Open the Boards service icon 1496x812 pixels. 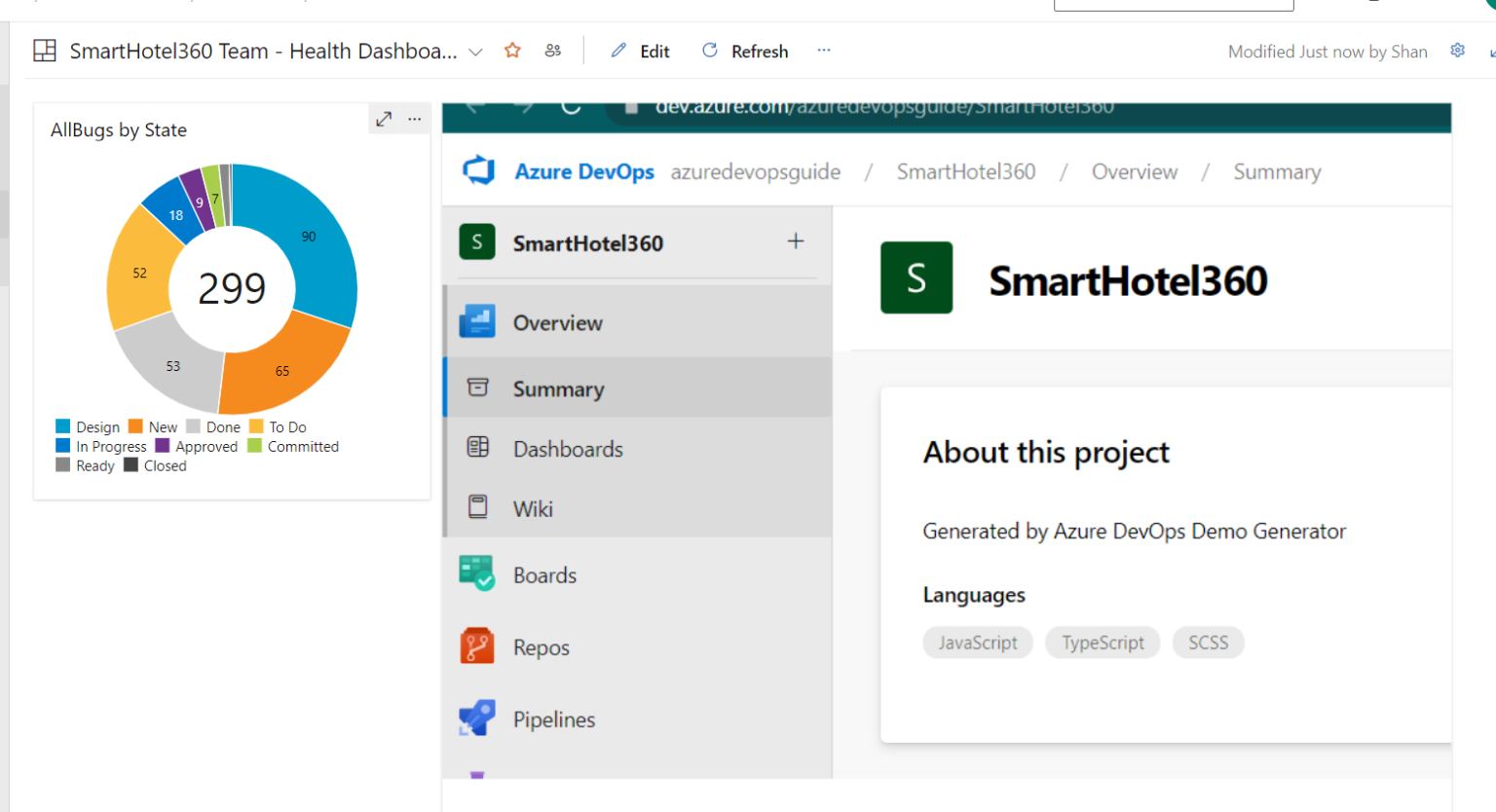click(x=476, y=574)
